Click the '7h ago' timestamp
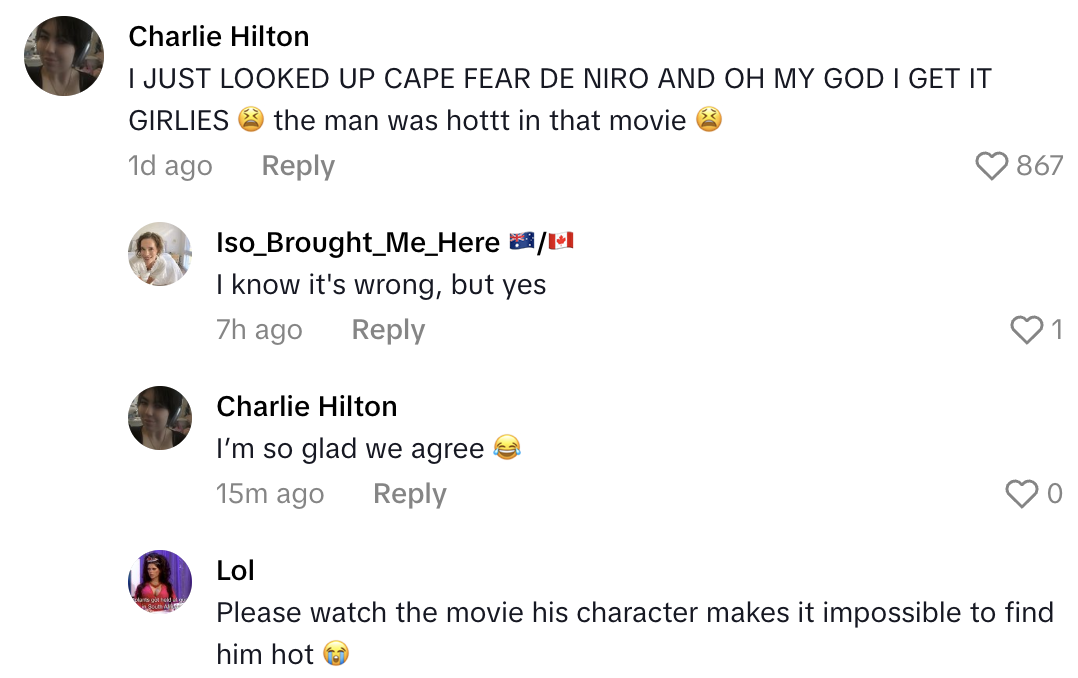Screen dimensions: 1078x678 tap(259, 330)
